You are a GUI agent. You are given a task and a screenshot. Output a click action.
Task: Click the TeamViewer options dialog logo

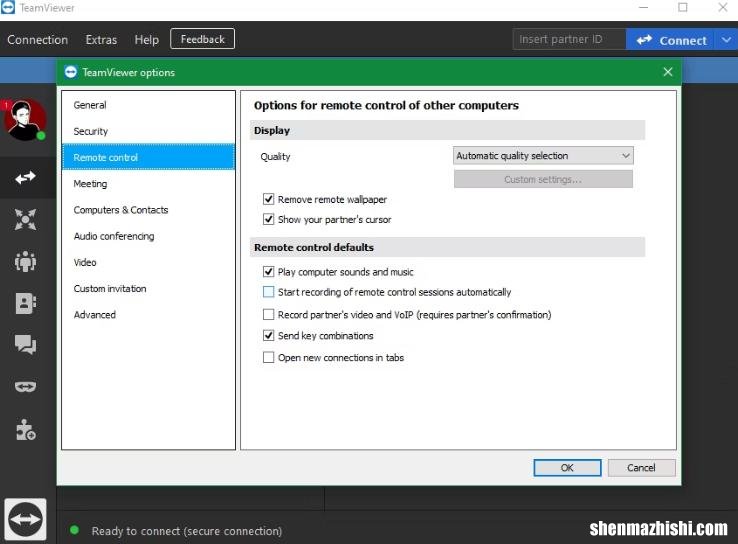71,72
